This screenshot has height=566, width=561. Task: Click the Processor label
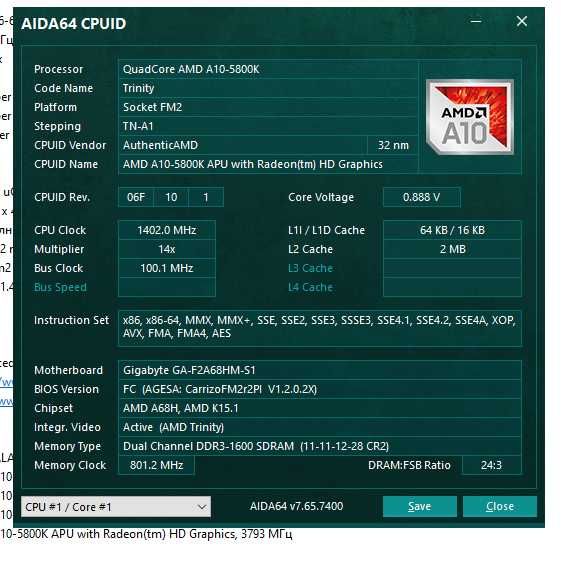pos(58,69)
